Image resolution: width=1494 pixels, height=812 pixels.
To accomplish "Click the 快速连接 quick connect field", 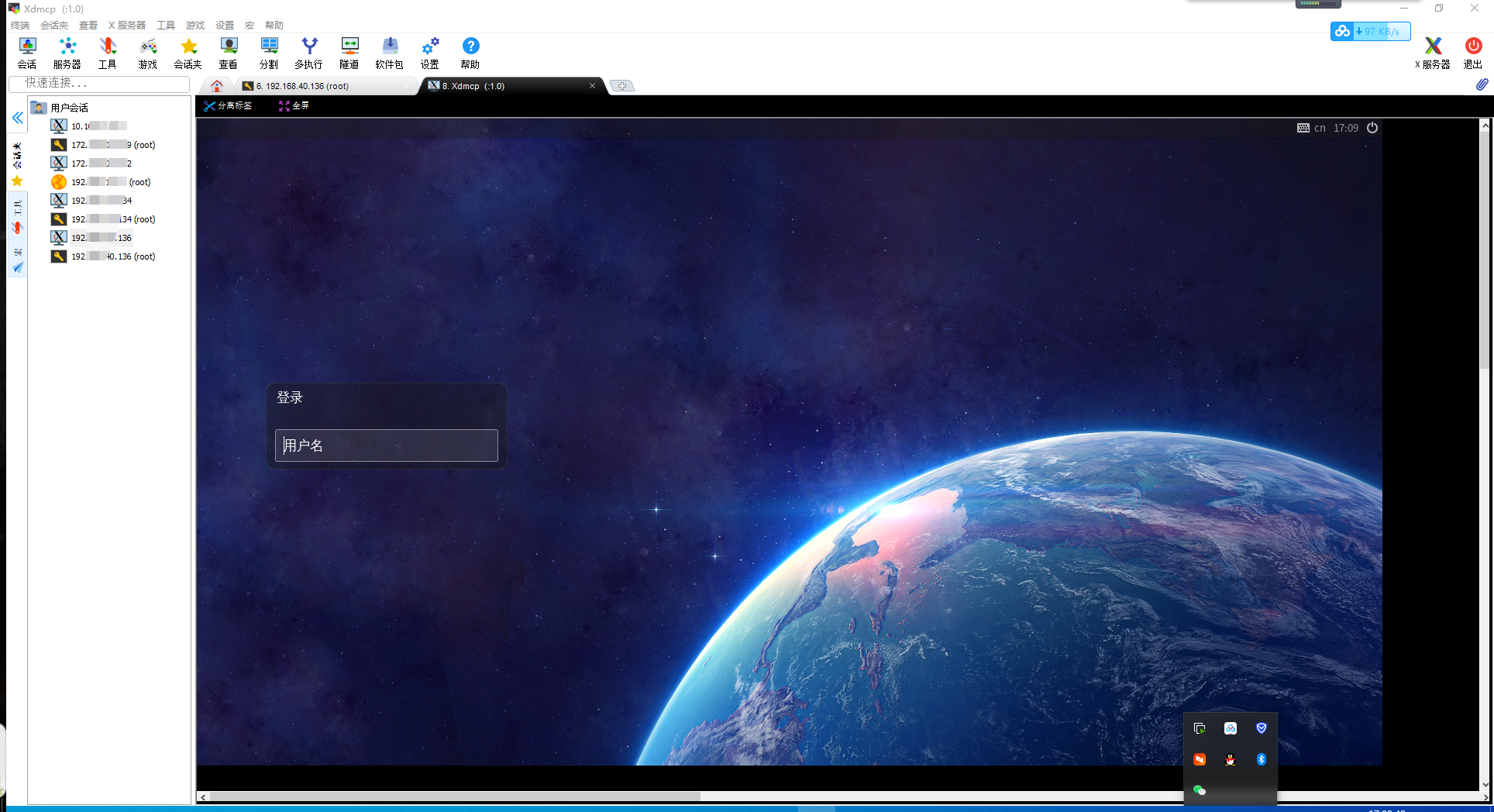I will [x=99, y=83].
